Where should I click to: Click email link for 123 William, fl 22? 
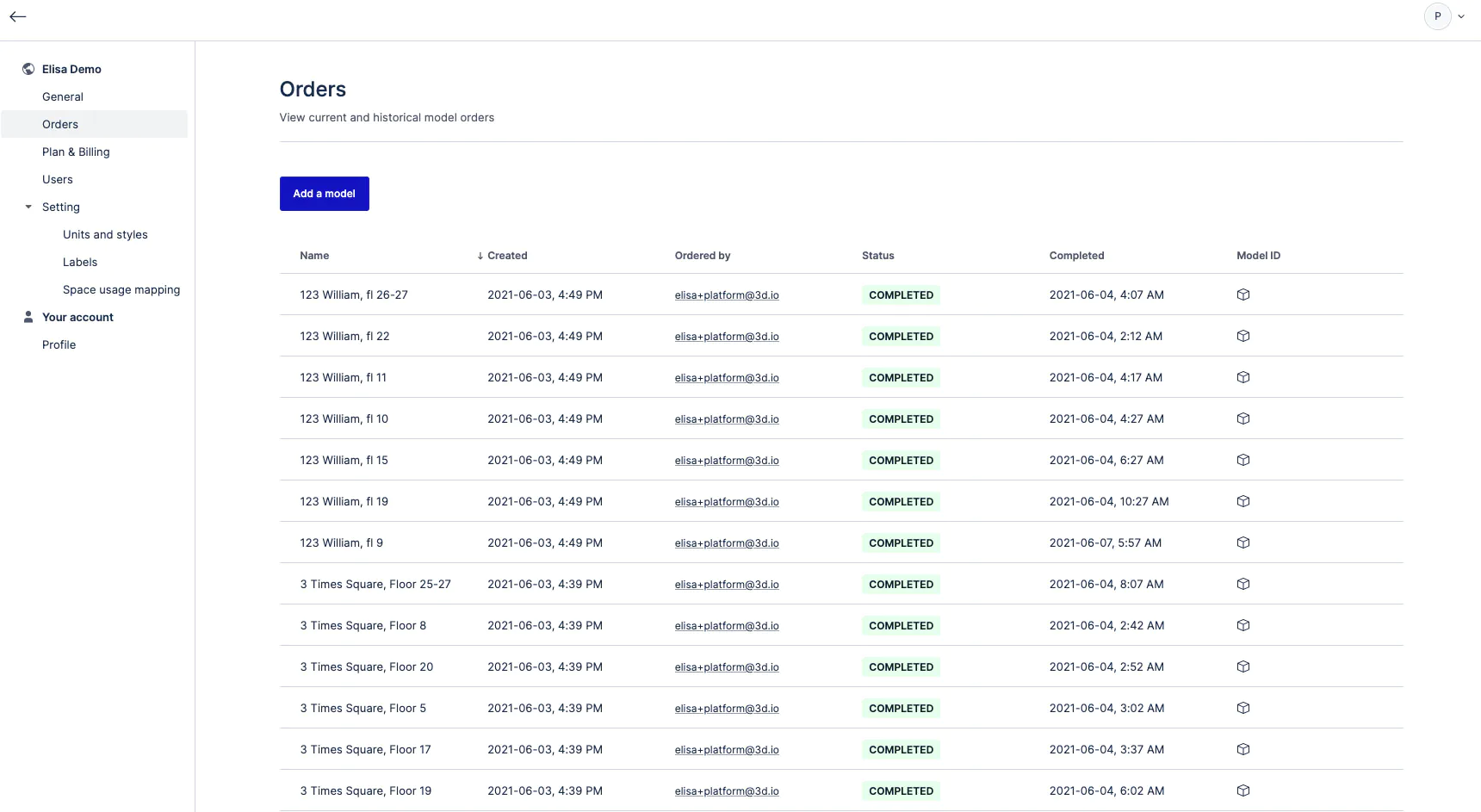click(x=727, y=337)
